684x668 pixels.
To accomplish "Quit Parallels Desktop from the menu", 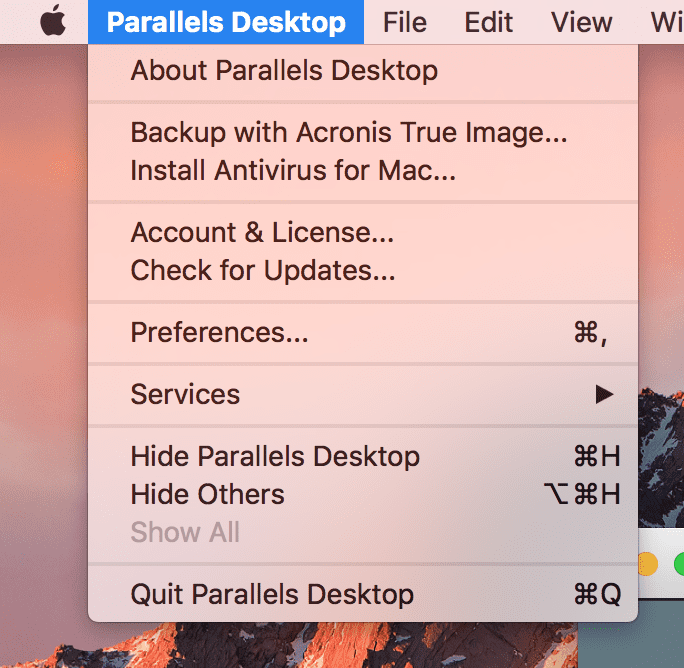I will 363,594.
